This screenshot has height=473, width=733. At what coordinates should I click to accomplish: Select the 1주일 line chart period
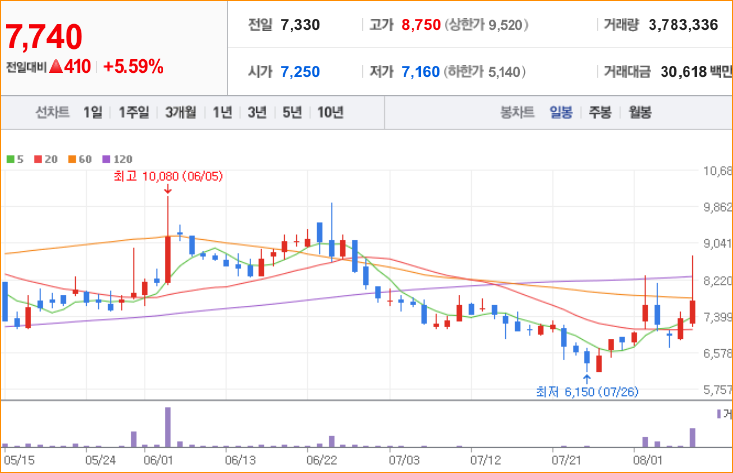tap(134, 112)
